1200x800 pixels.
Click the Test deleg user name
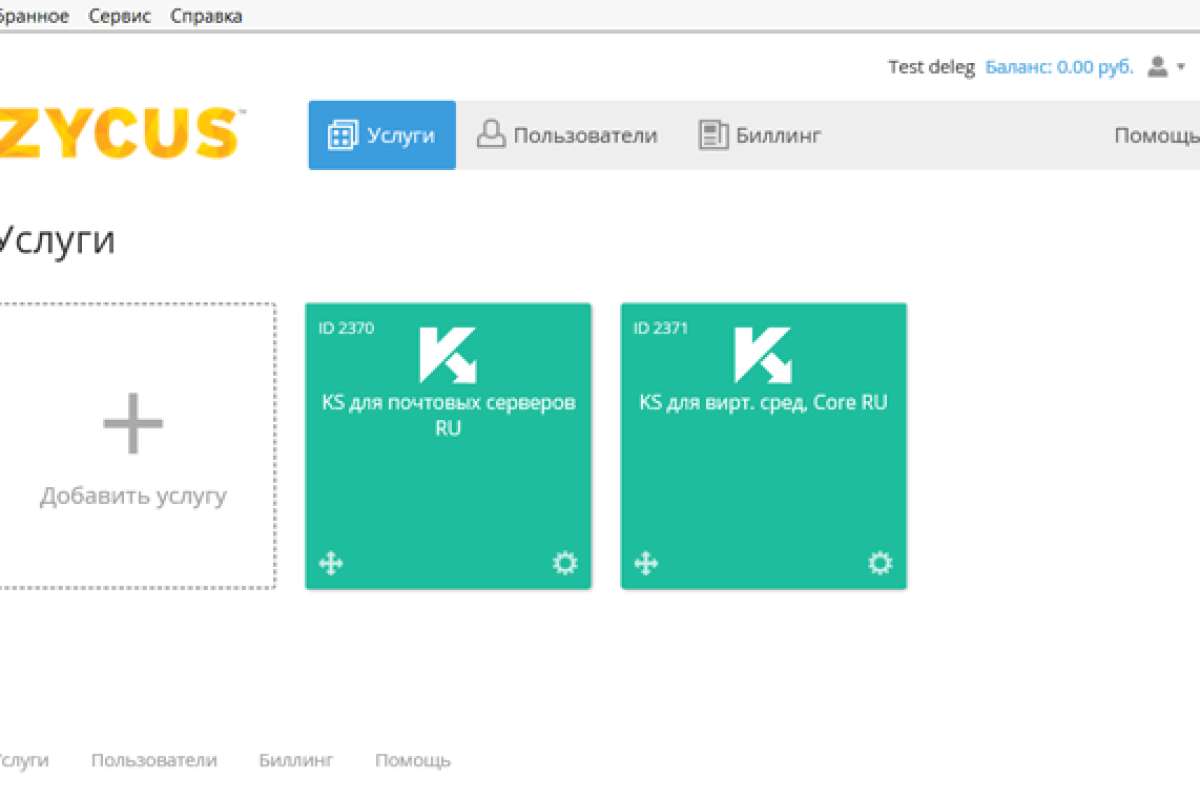931,67
